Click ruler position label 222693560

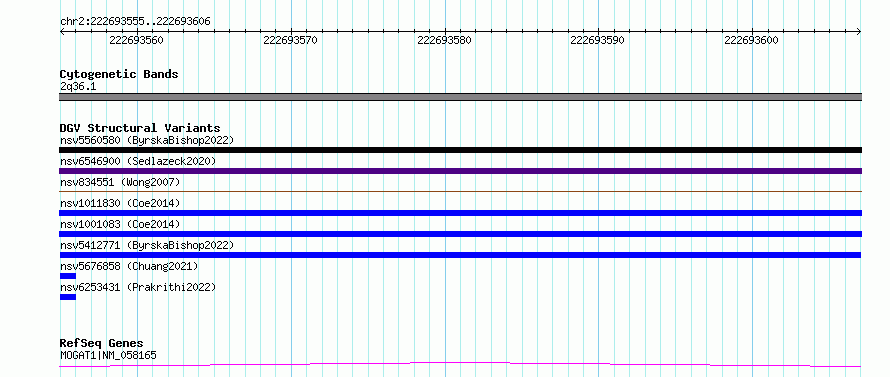point(136,40)
